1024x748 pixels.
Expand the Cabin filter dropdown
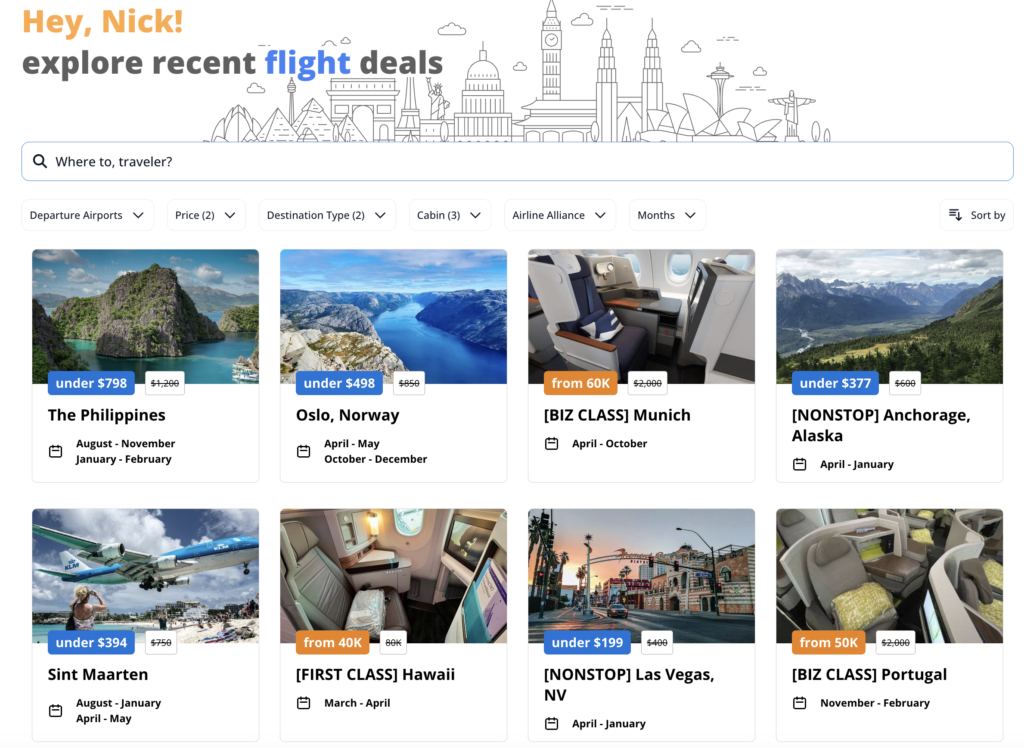[449, 214]
